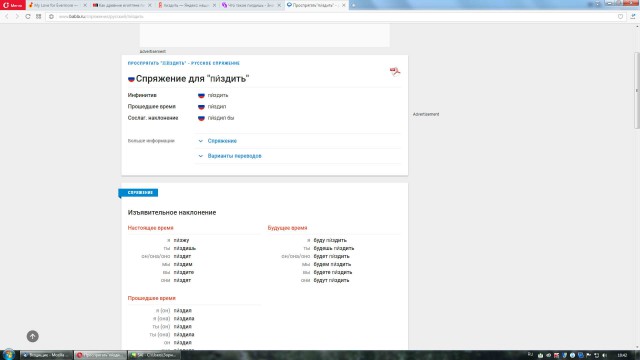Switch to the Mozilla window in taskbar
The height and width of the screenshot is (360, 640).
(x=47, y=355)
